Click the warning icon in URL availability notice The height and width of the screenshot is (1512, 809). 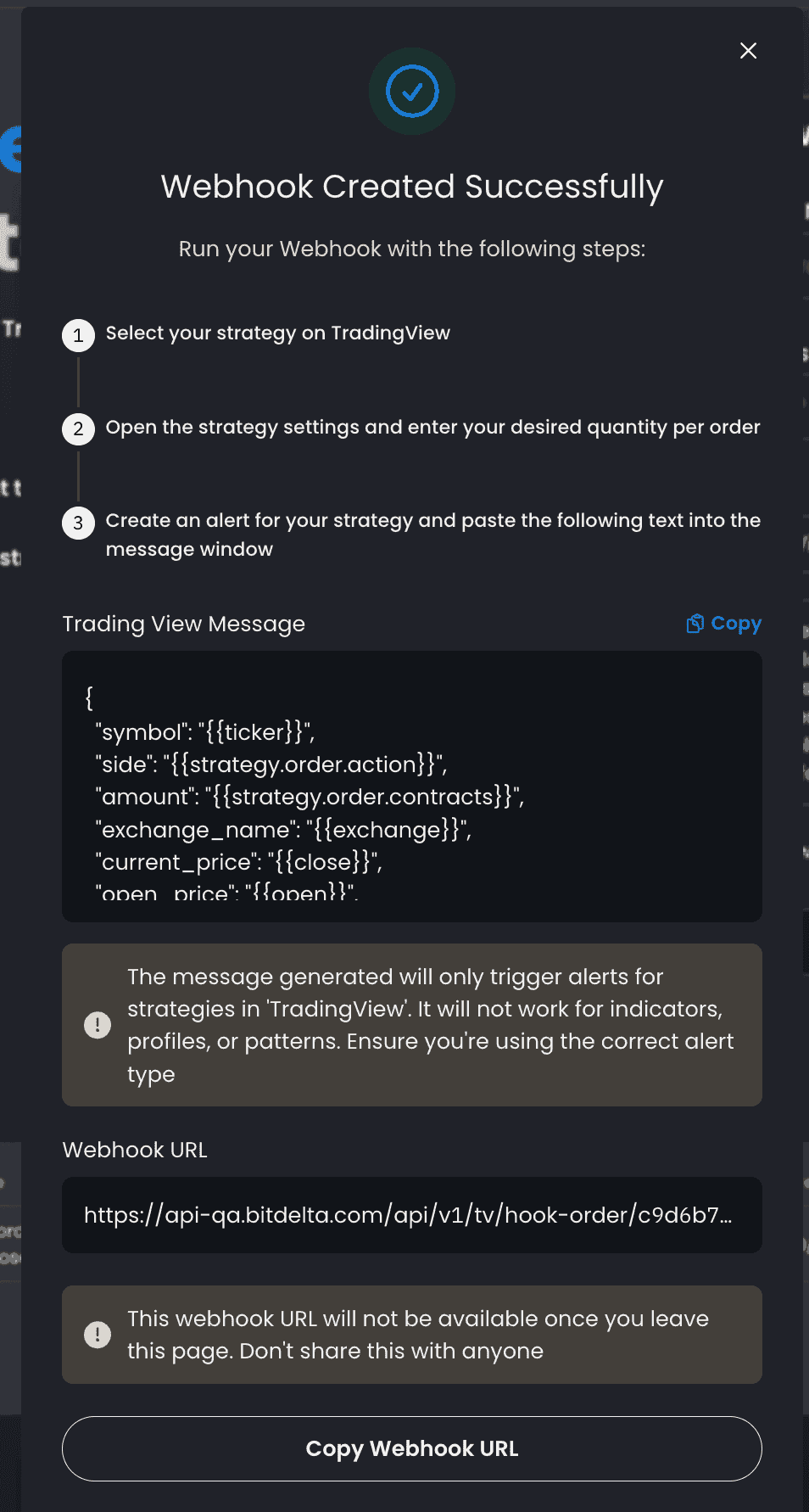click(x=98, y=1335)
